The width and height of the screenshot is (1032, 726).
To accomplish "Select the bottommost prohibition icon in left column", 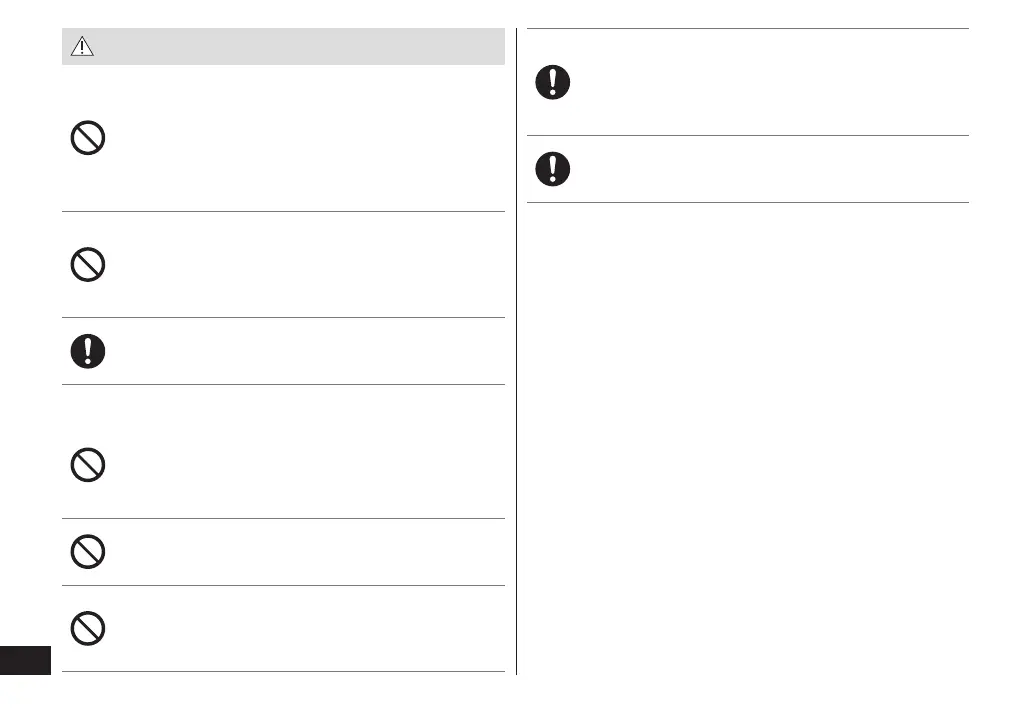I will click(x=88, y=628).
